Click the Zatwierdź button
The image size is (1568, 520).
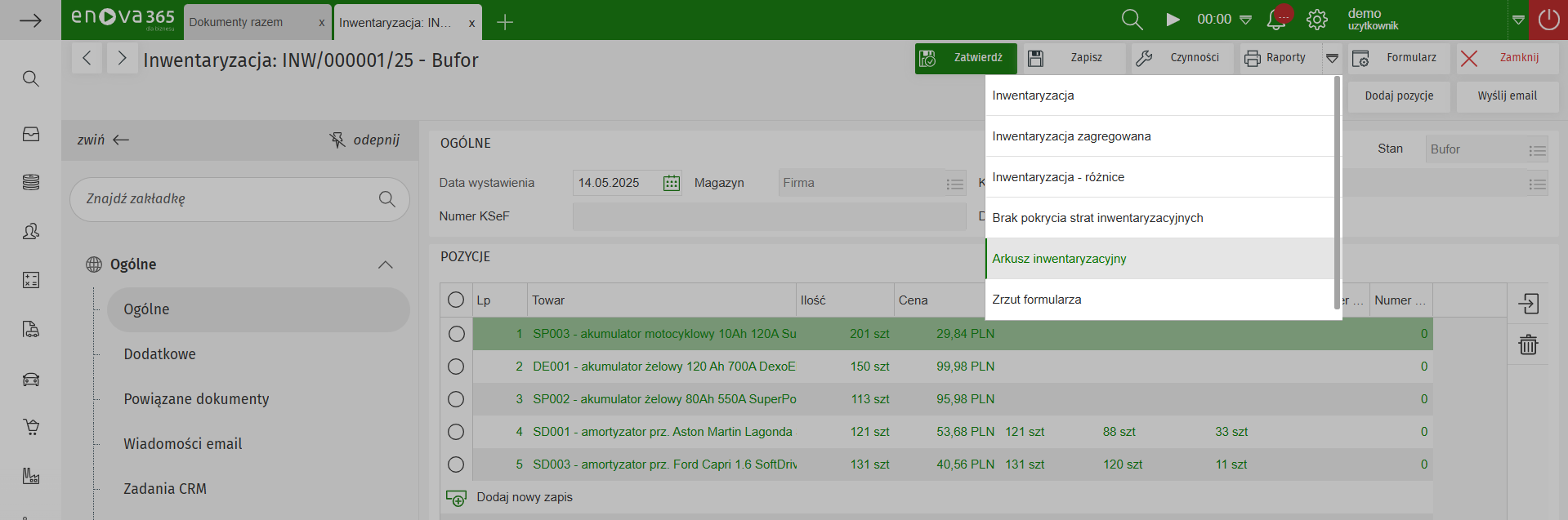click(966, 58)
